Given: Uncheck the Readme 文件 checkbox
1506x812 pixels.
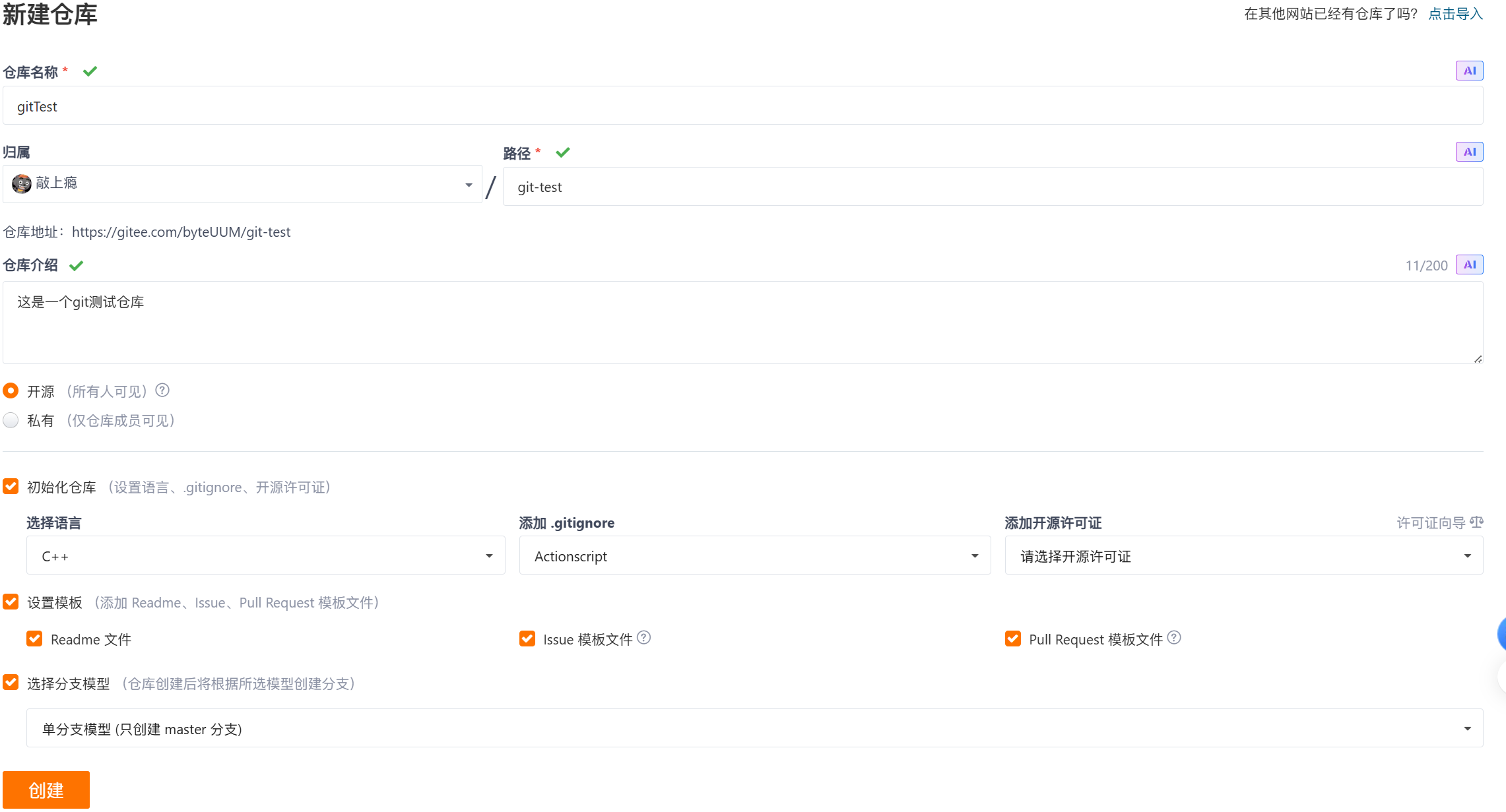Looking at the screenshot, I should coord(34,639).
